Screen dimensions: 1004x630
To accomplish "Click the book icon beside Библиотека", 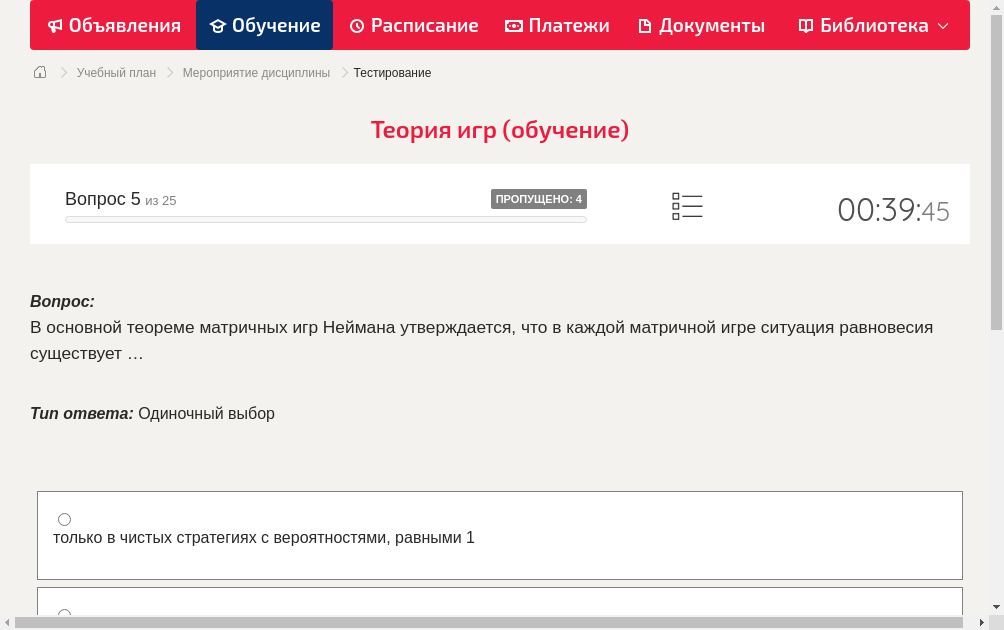I will [x=806, y=26].
